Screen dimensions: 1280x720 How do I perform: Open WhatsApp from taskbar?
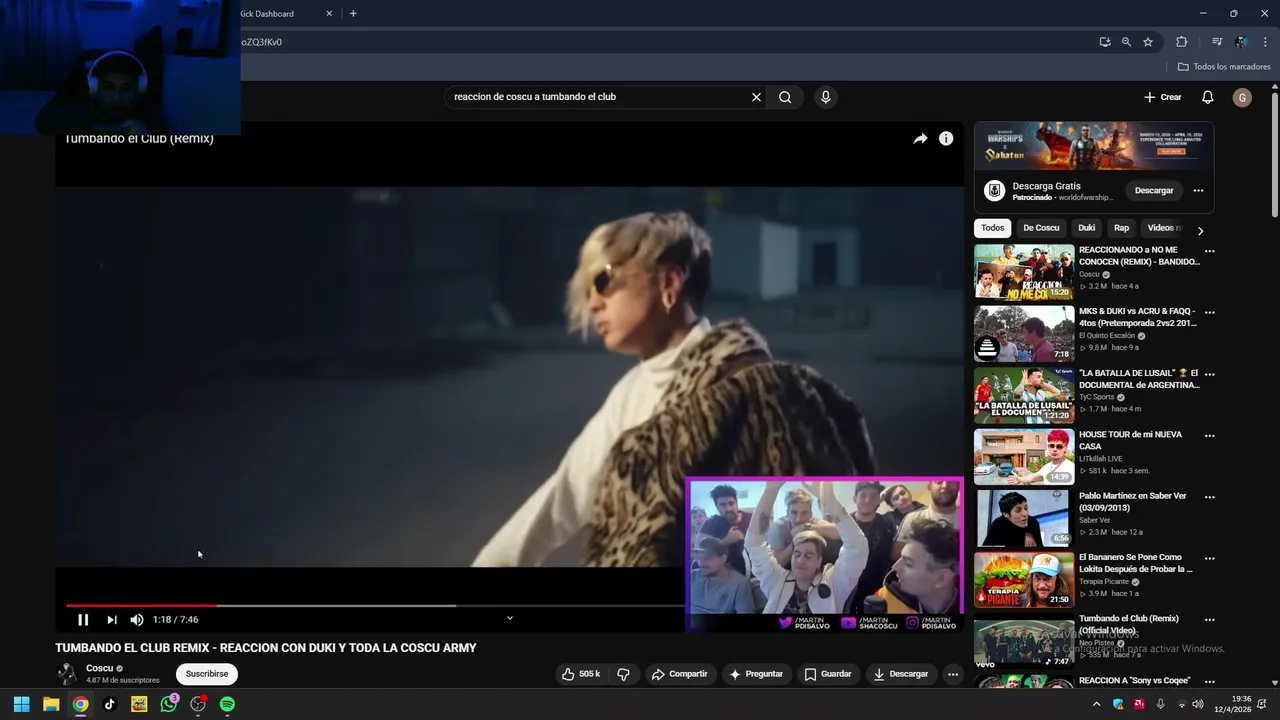click(169, 704)
